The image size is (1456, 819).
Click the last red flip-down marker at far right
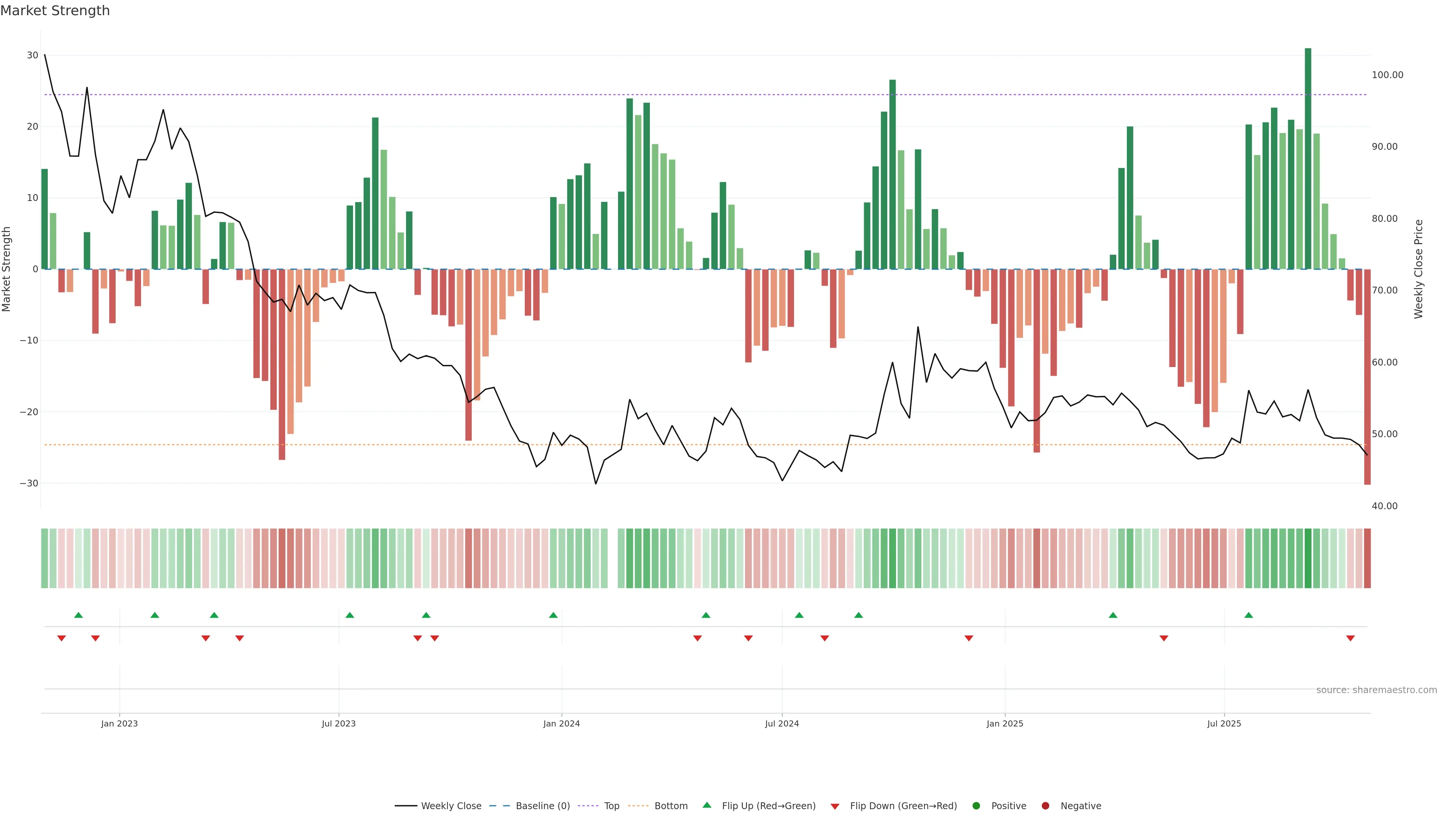click(1350, 638)
